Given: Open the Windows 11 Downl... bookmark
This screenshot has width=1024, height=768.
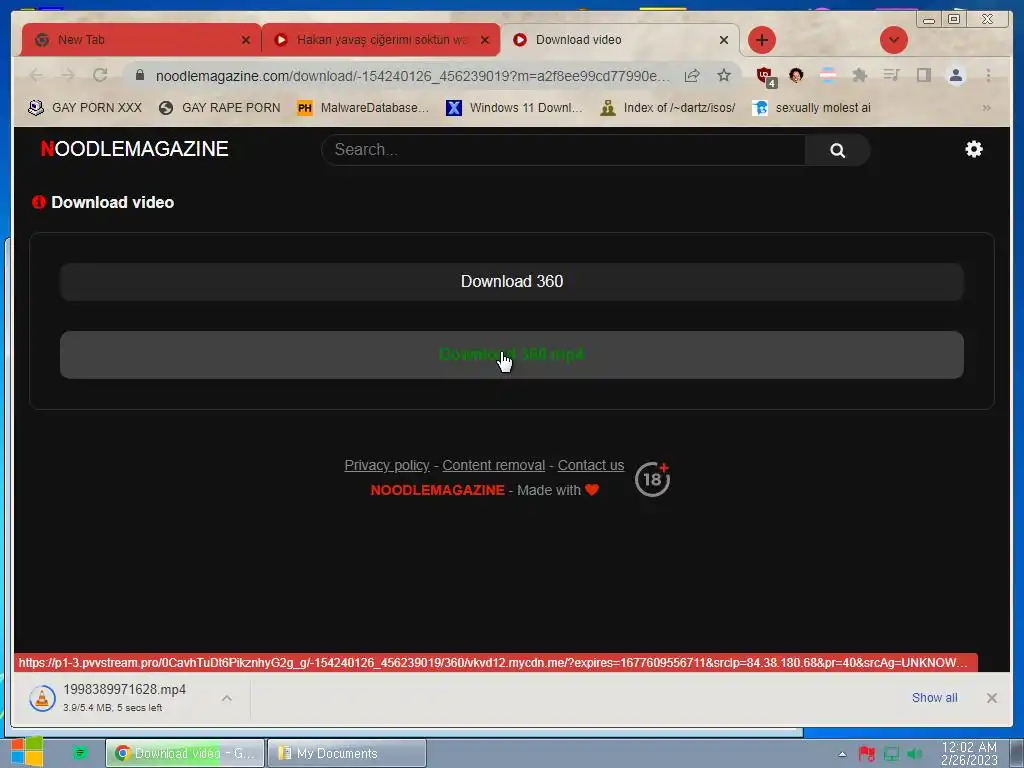Looking at the screenshot, I should tap(514, 108).
